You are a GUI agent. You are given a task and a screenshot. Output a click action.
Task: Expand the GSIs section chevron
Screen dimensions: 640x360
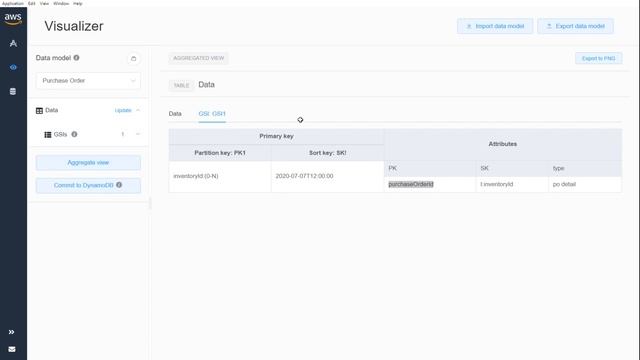(138, 134)
